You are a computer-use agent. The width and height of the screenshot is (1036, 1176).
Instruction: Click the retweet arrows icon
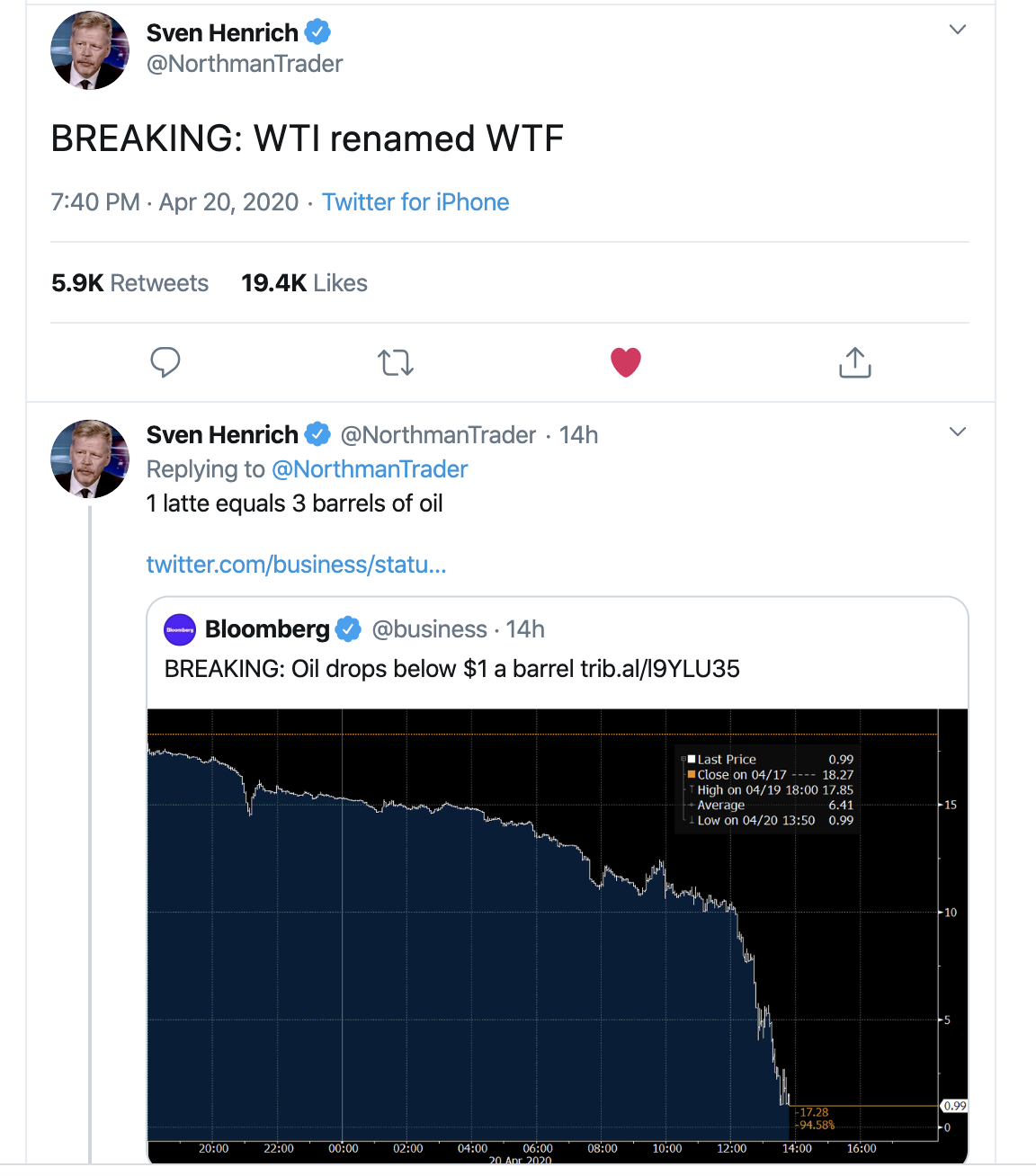pos(395,362)
